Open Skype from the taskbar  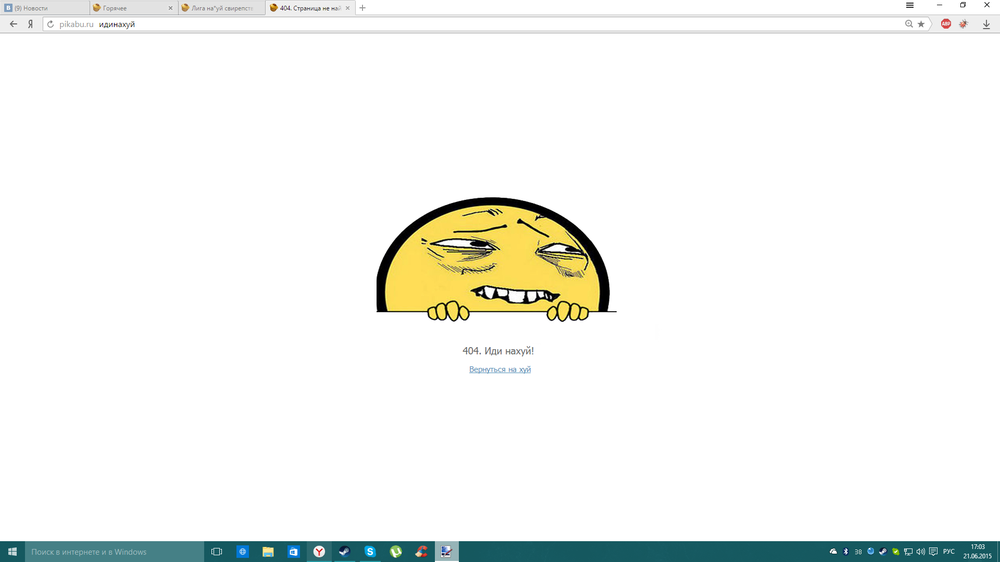(x=370, y=551)
